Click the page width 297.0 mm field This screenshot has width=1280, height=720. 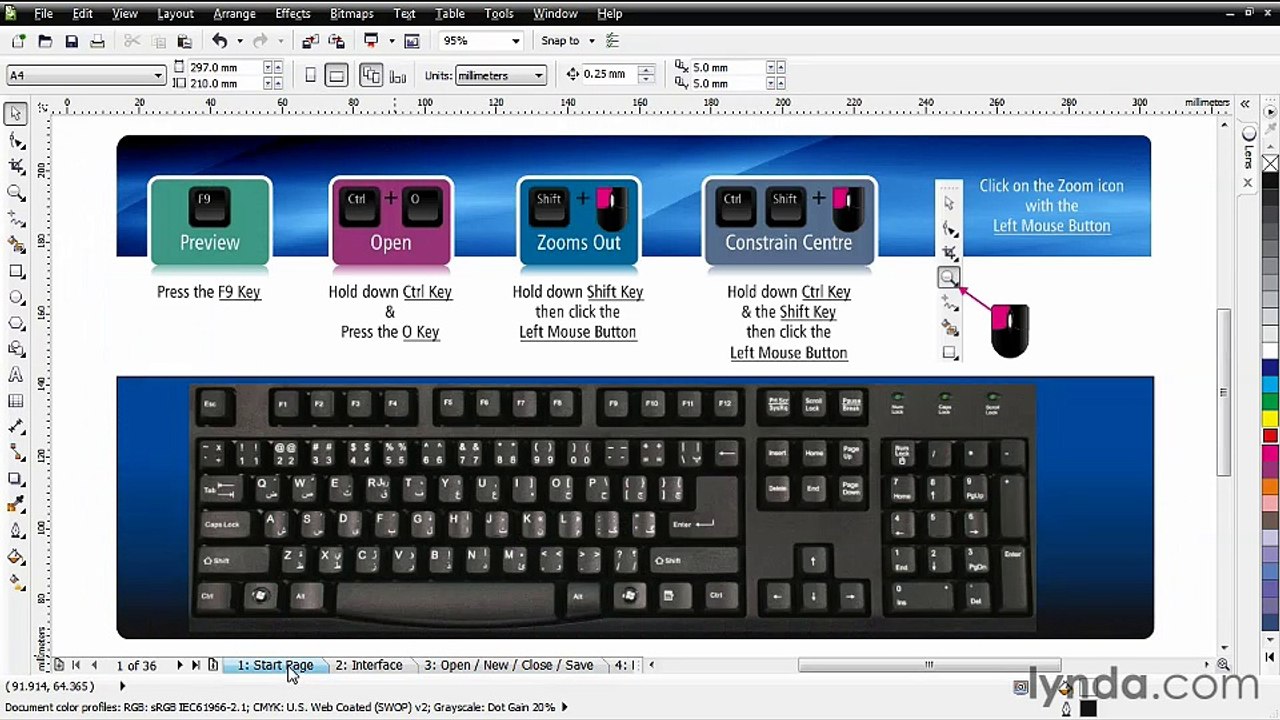(225, 67)
